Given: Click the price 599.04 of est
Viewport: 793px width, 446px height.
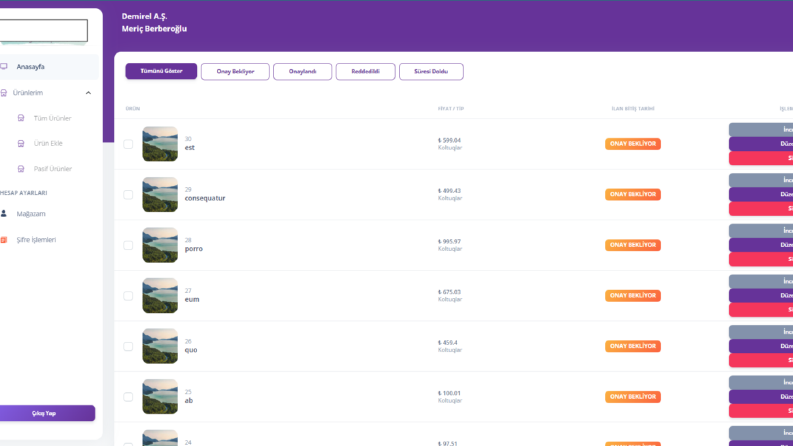Looking at the screenshot, I should (x=449, y=141).
